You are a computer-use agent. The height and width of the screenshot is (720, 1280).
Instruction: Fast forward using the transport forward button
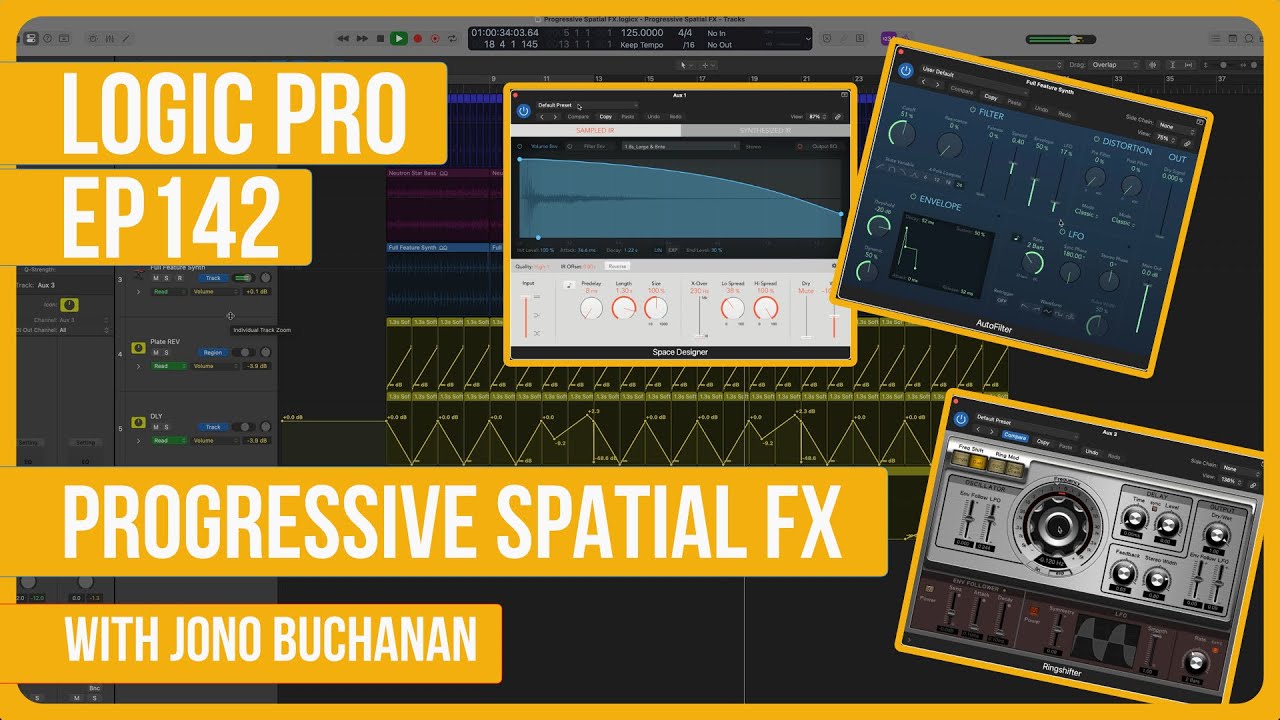coord(362,38)
